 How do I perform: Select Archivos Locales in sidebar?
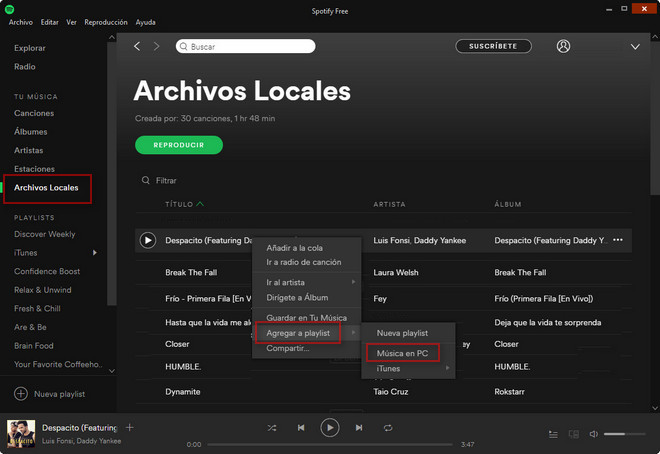coord(46,188)
